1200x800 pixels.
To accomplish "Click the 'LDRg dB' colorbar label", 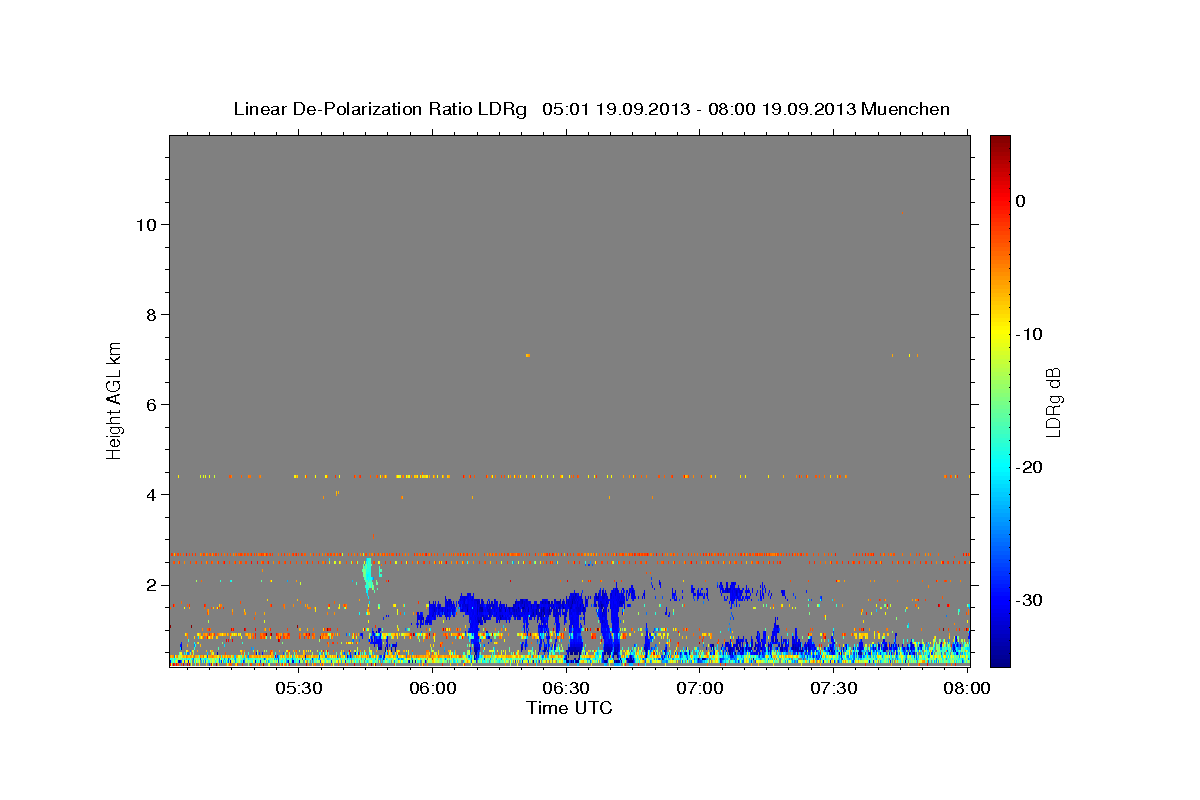I will click(x=1052, y=402).
